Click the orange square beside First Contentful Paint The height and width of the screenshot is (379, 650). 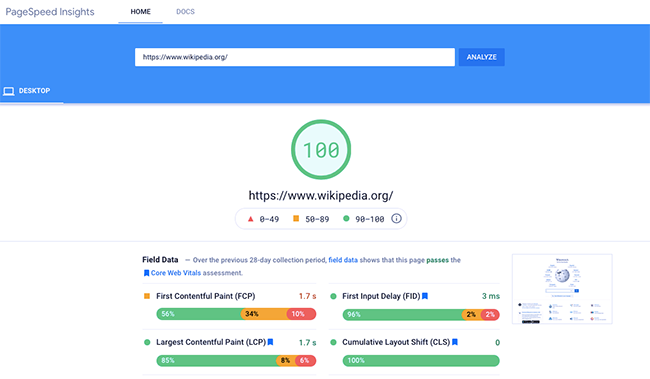click(x=147, y=296)
